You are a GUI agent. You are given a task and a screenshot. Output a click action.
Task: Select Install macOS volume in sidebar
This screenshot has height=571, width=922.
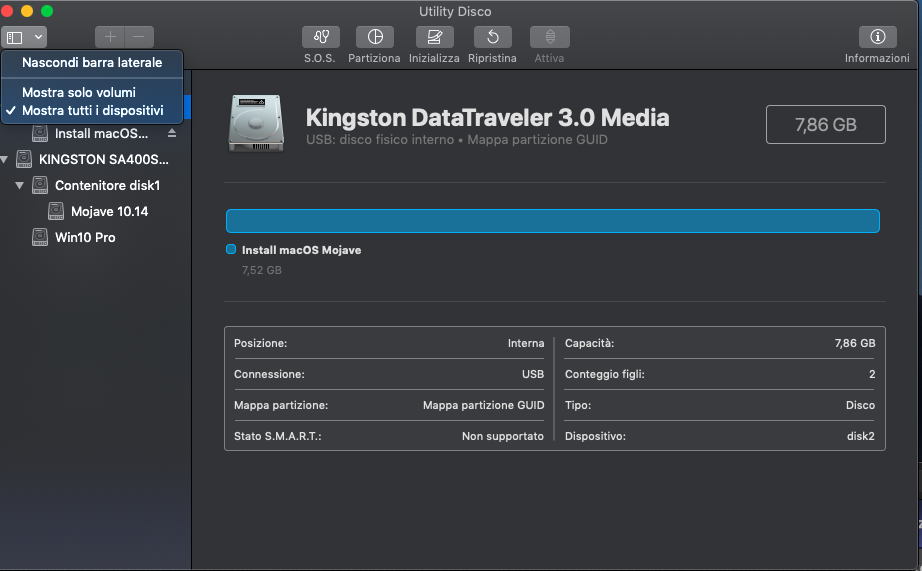pyautogui.click(x=101, y=134)
